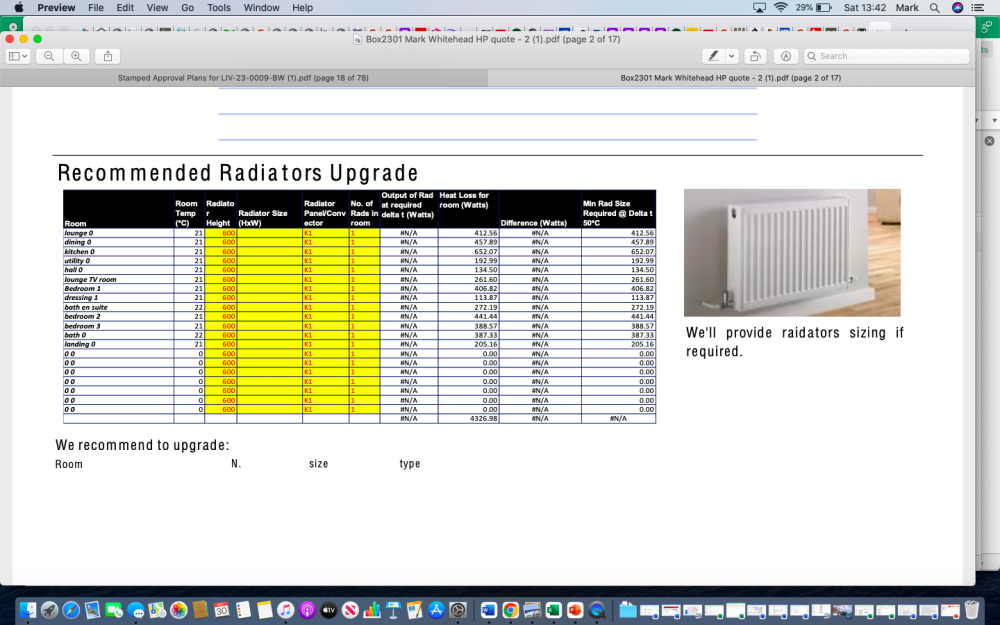
Task: Open the Apple menu
Action: [18, 8]
